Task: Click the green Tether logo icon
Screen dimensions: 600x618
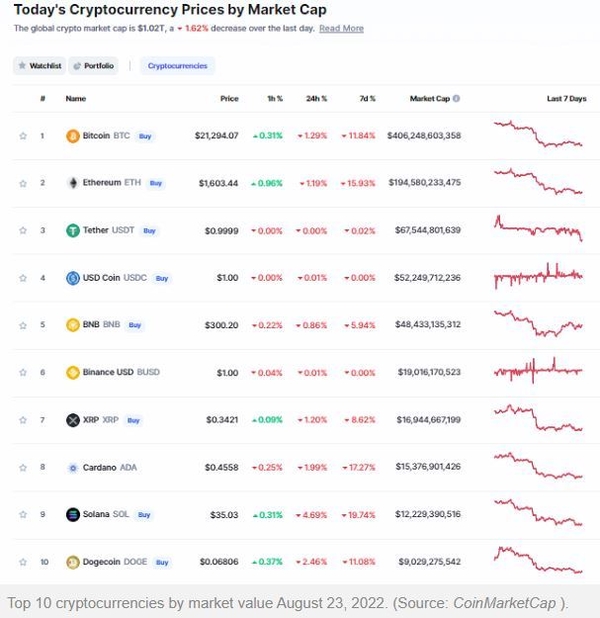Action: (73, 230)
